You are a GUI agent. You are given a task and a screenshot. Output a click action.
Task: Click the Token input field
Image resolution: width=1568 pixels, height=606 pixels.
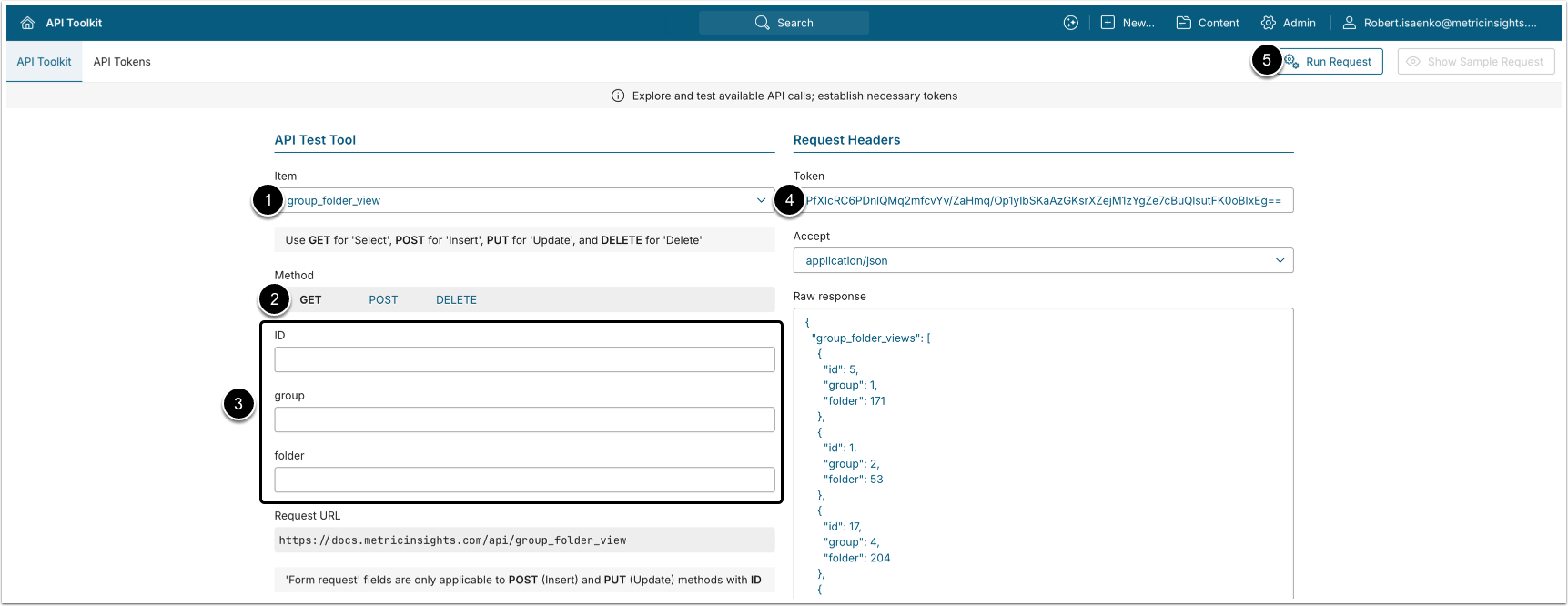(x=1043, y=200)
